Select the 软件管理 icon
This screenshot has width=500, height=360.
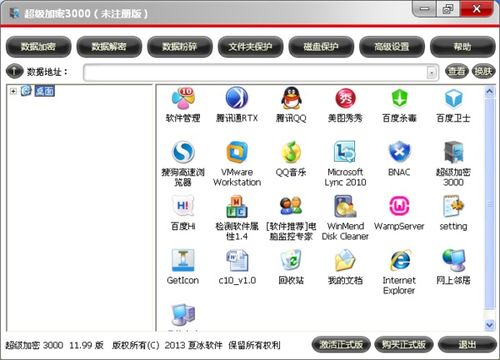[x=183, y=99]
